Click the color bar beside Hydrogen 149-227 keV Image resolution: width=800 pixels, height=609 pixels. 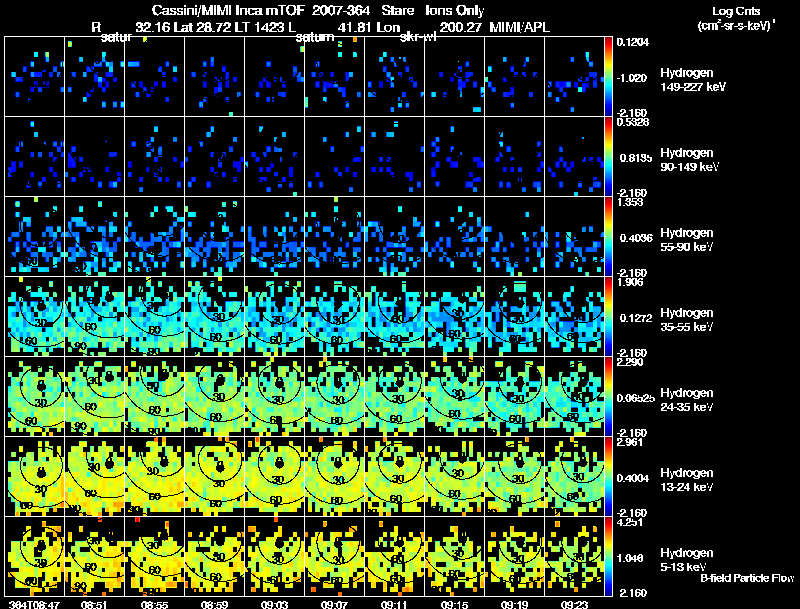[x=608, y=77]
